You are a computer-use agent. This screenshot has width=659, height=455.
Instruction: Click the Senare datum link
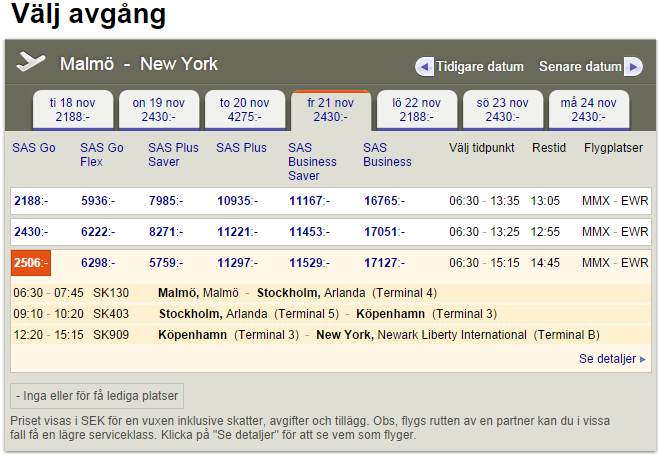580,66
